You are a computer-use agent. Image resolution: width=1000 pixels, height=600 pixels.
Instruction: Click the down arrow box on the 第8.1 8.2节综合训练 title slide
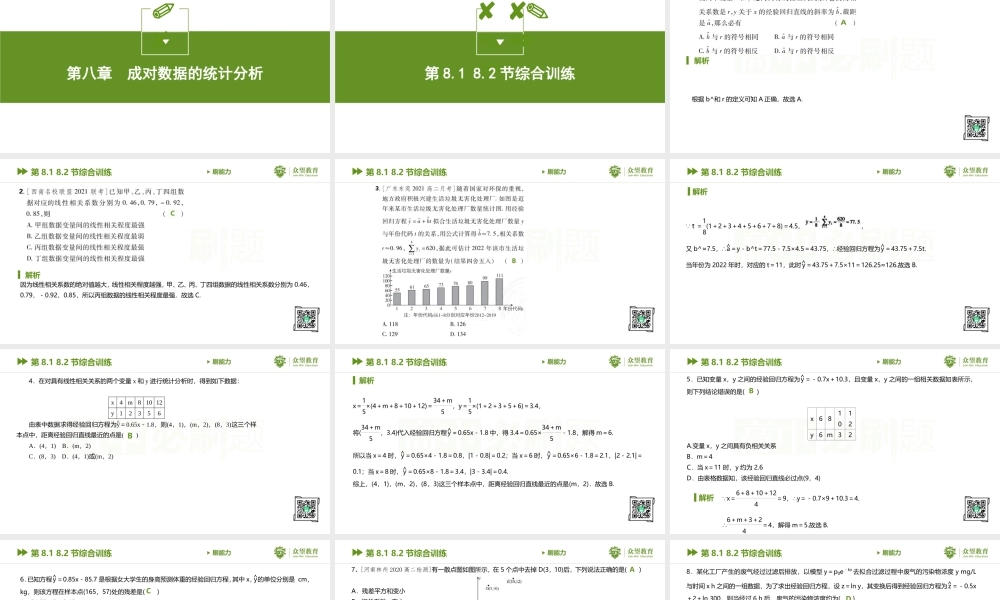500,43
